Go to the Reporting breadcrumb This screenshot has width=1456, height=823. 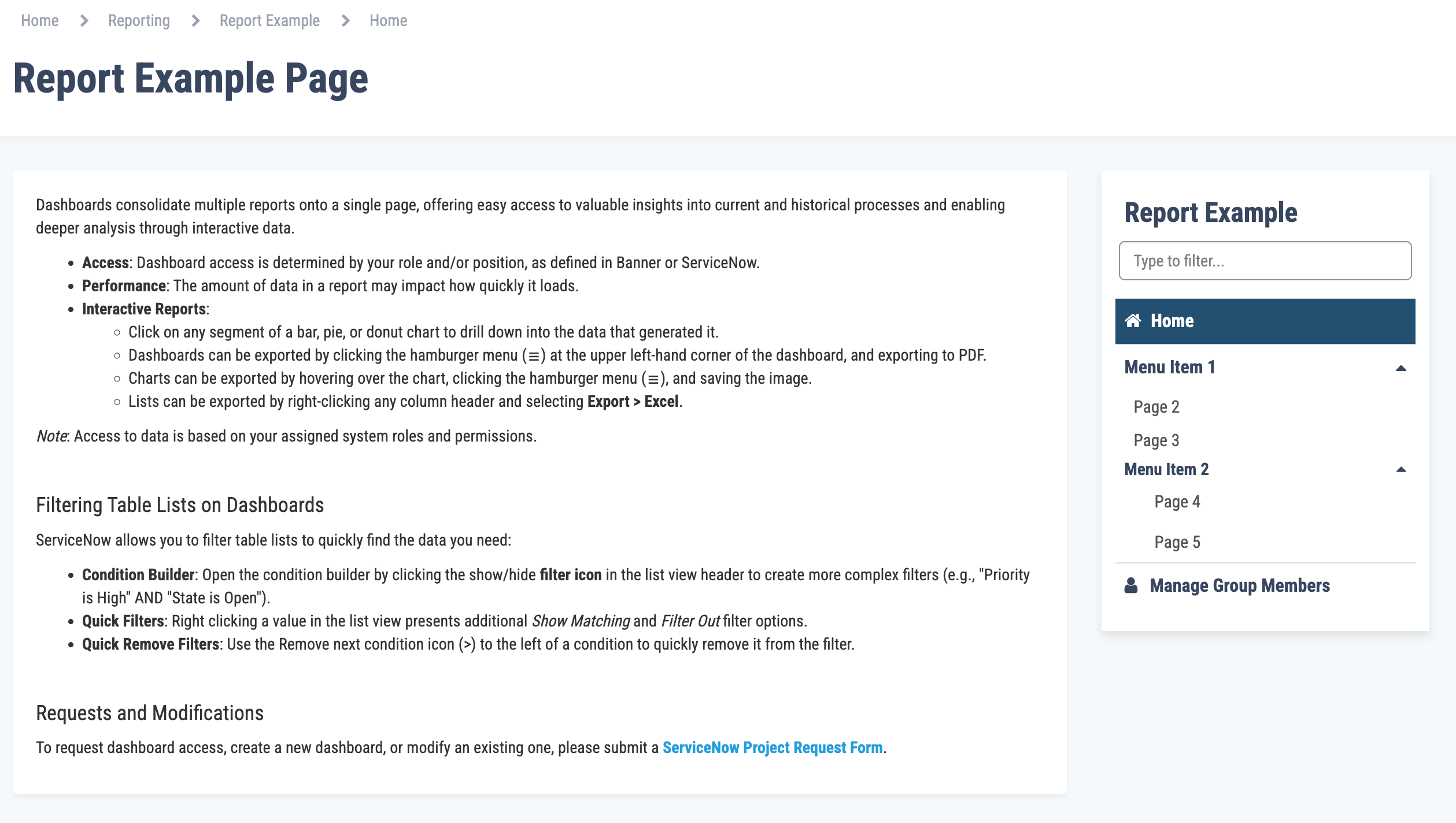(139, 21)
